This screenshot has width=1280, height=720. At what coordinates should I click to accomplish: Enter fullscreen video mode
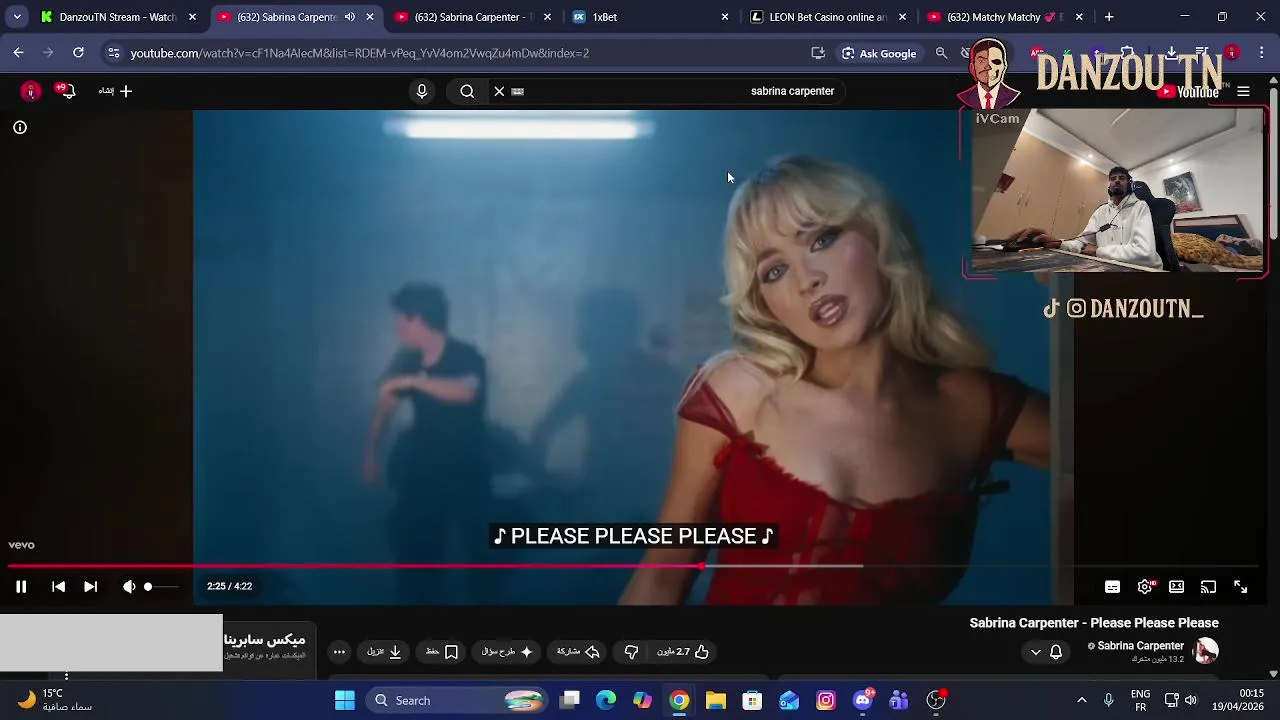(1240, 587)
